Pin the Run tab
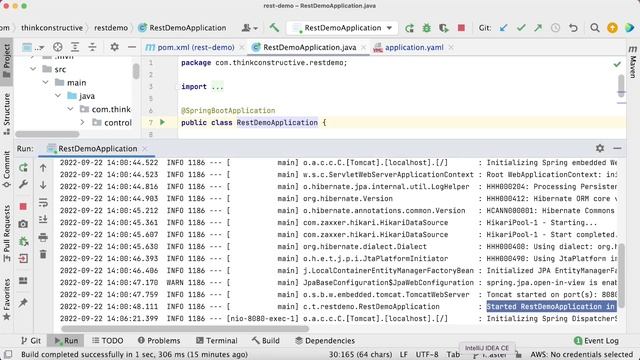 click(23, 303)
